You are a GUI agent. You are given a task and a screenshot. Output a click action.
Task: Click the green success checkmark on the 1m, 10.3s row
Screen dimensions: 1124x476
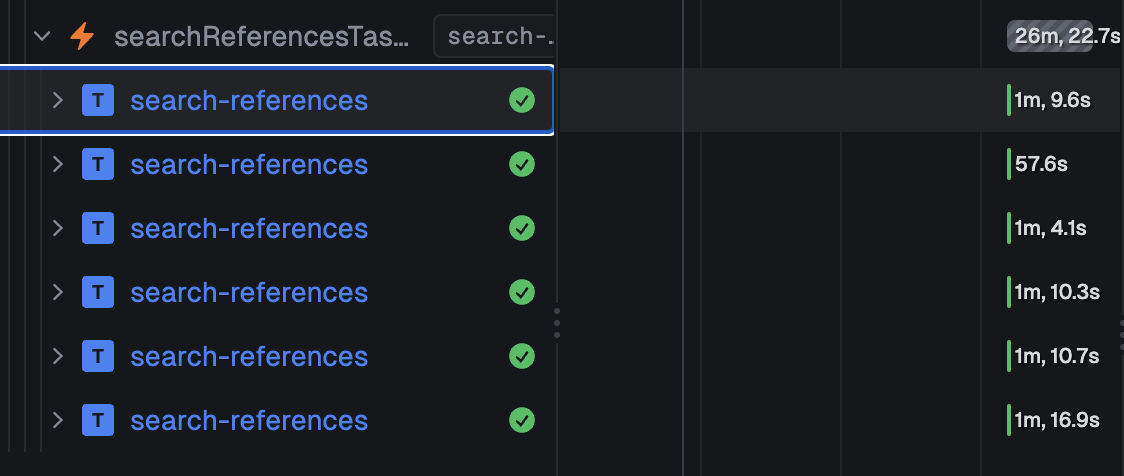coord(522,292)
